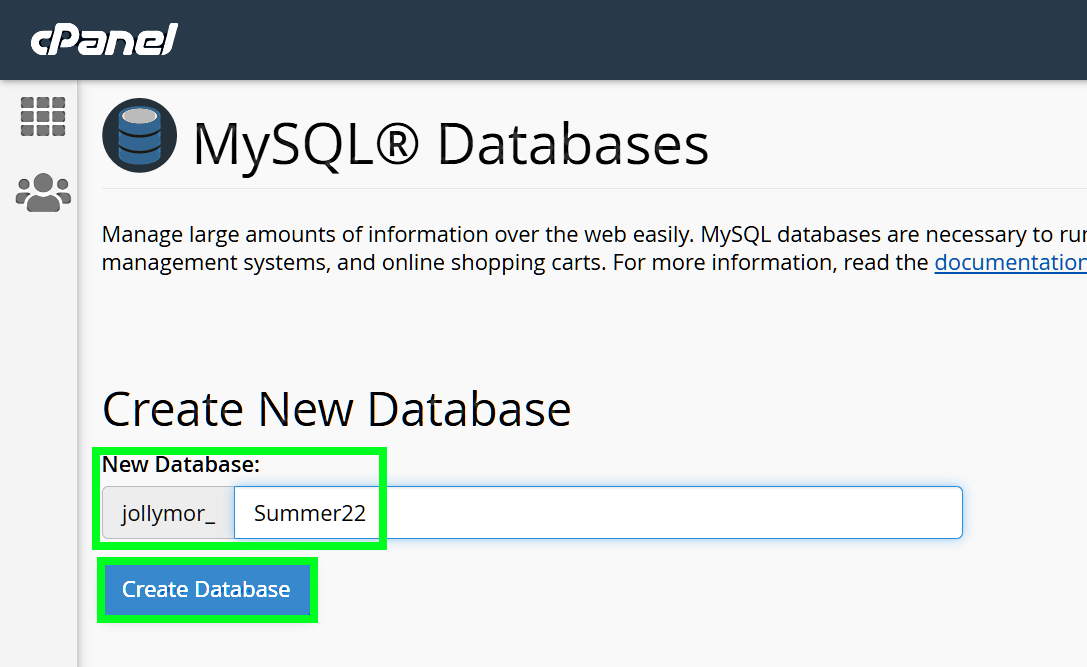Viewport: 1087px width, 667px height.
Task: Click the jollymor_ prefix box
Action: 168,514
